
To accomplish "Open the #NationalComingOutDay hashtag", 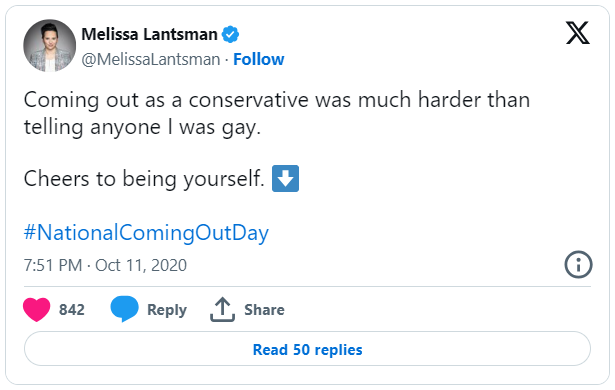I will pyautogui.click(x=146, y=233).
